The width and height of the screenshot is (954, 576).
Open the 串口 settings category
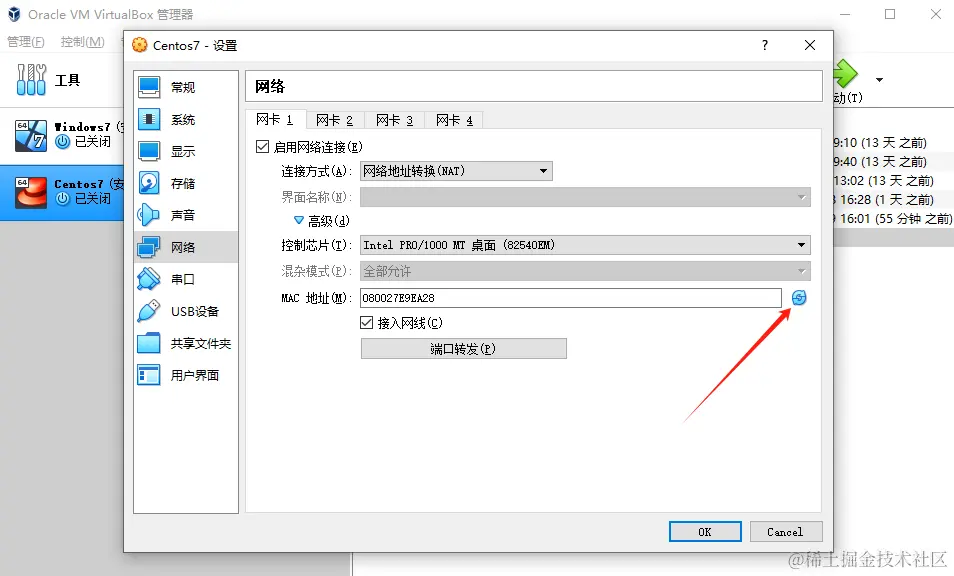(x=186, y=279)
